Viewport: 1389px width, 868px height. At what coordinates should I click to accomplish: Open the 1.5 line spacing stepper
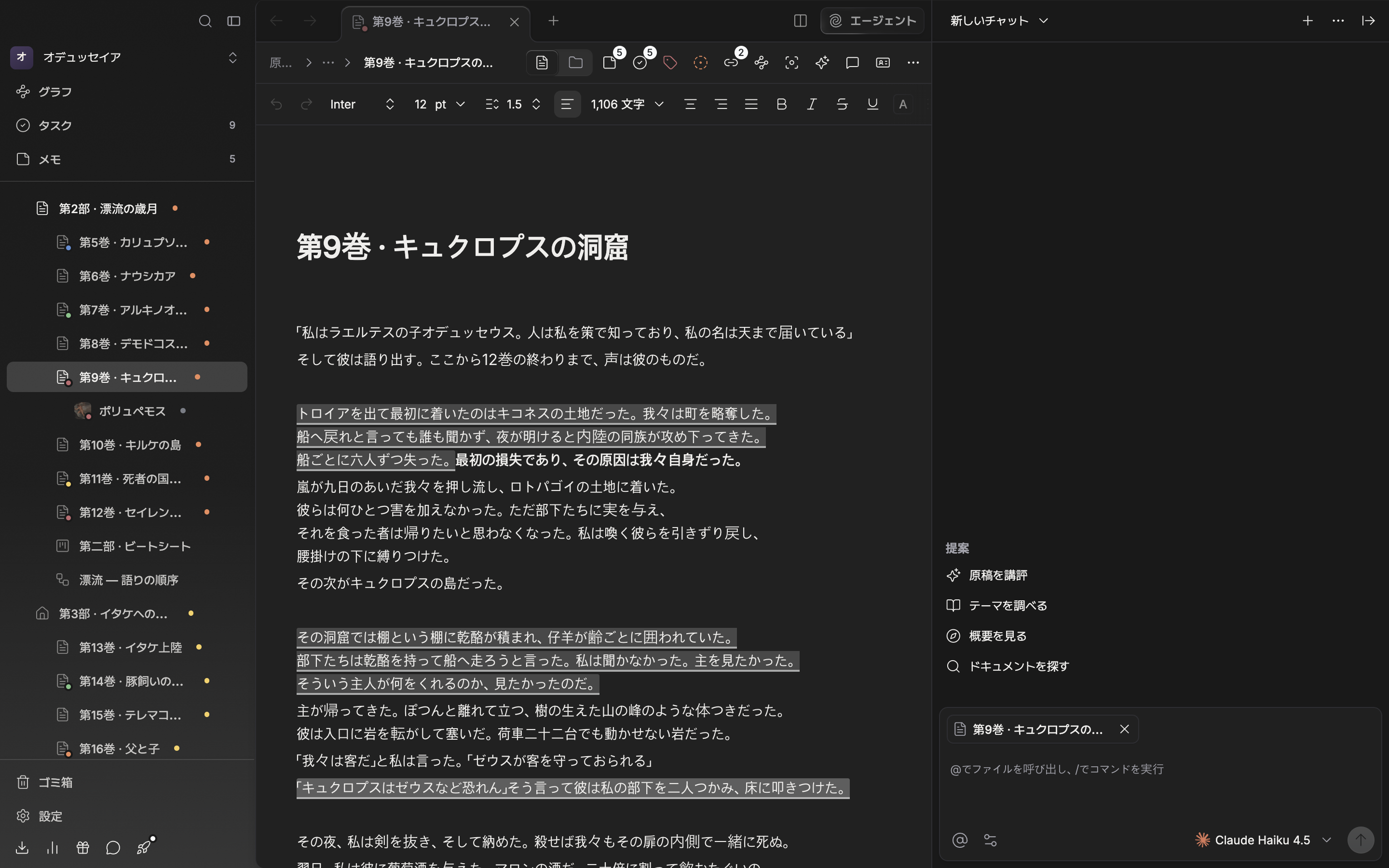coord(513,104)
